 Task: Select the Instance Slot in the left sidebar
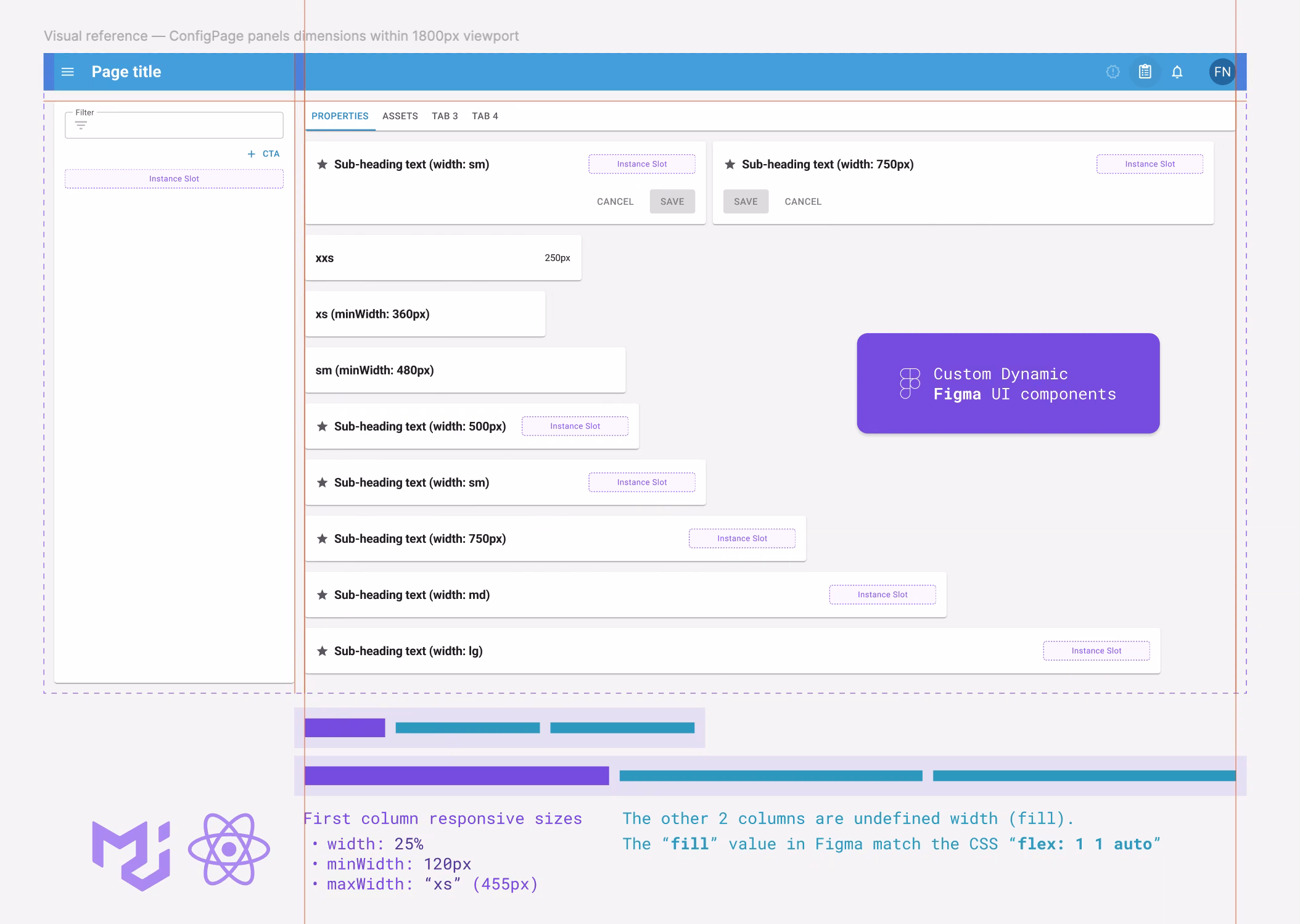174,179
